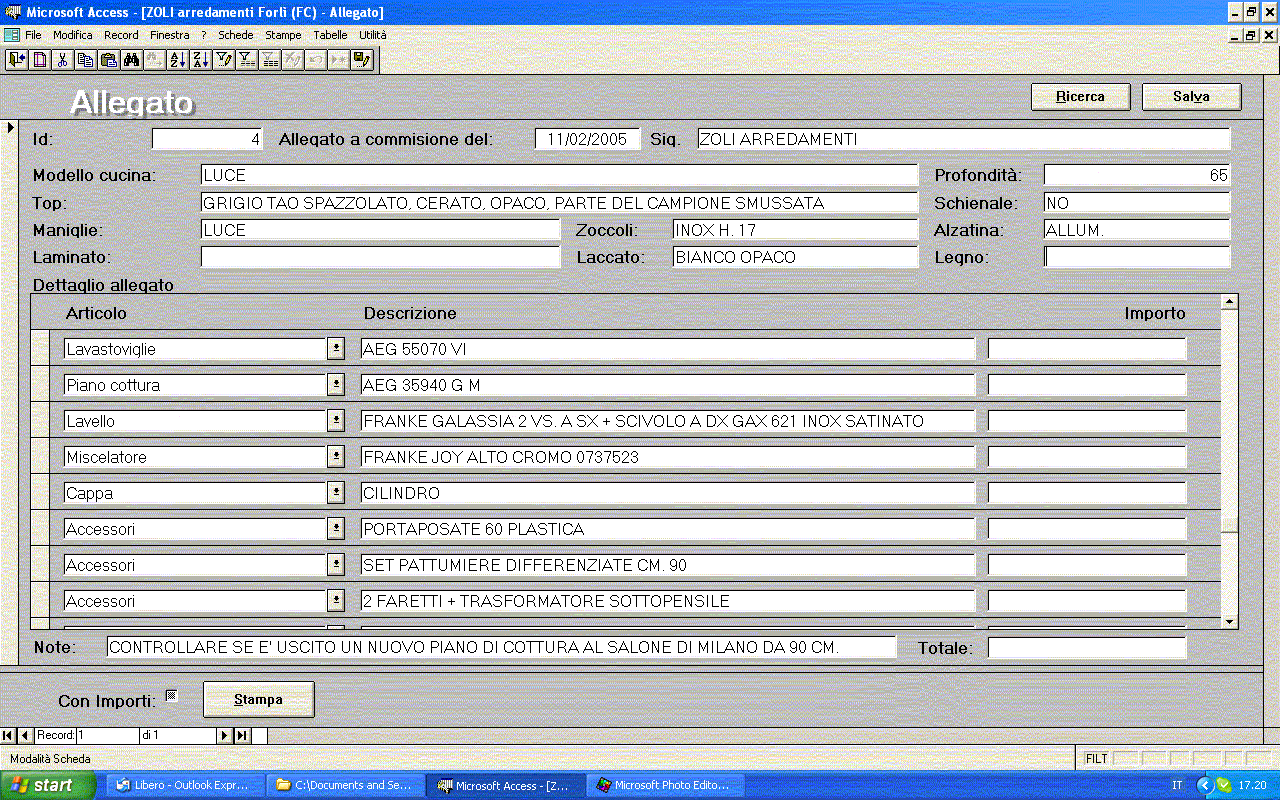Viewport: 1280px width, 800px height.
Task: Click the Ricerca button
Action: tap(1081, 97)
